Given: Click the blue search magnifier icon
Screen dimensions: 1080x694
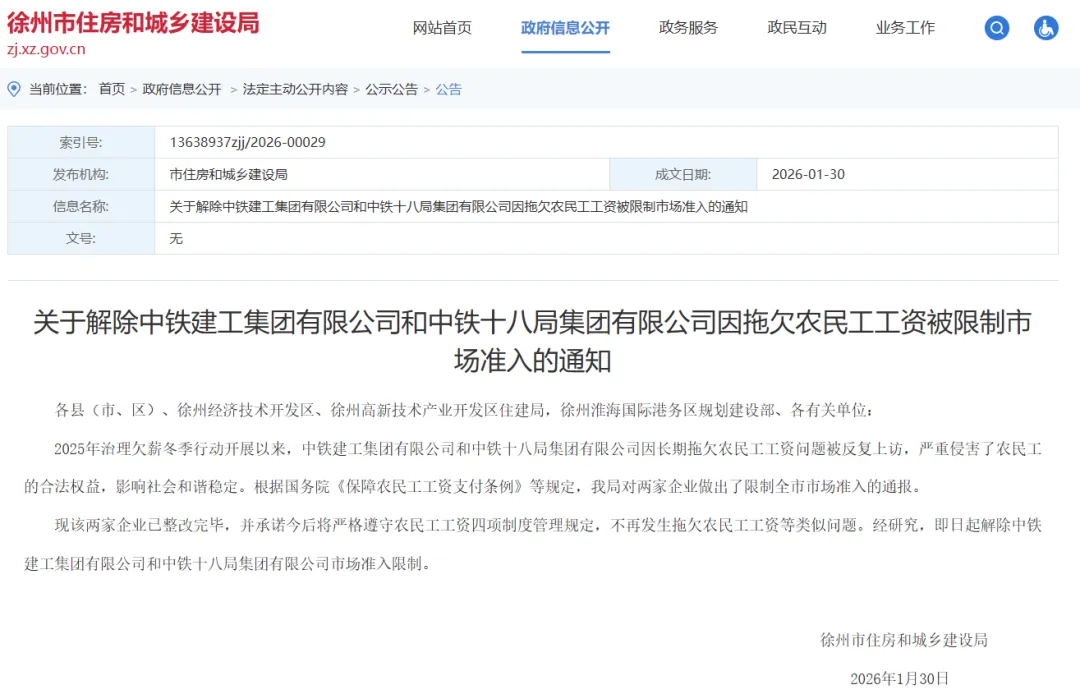Looking at the screenshot, I should (996, 28).
